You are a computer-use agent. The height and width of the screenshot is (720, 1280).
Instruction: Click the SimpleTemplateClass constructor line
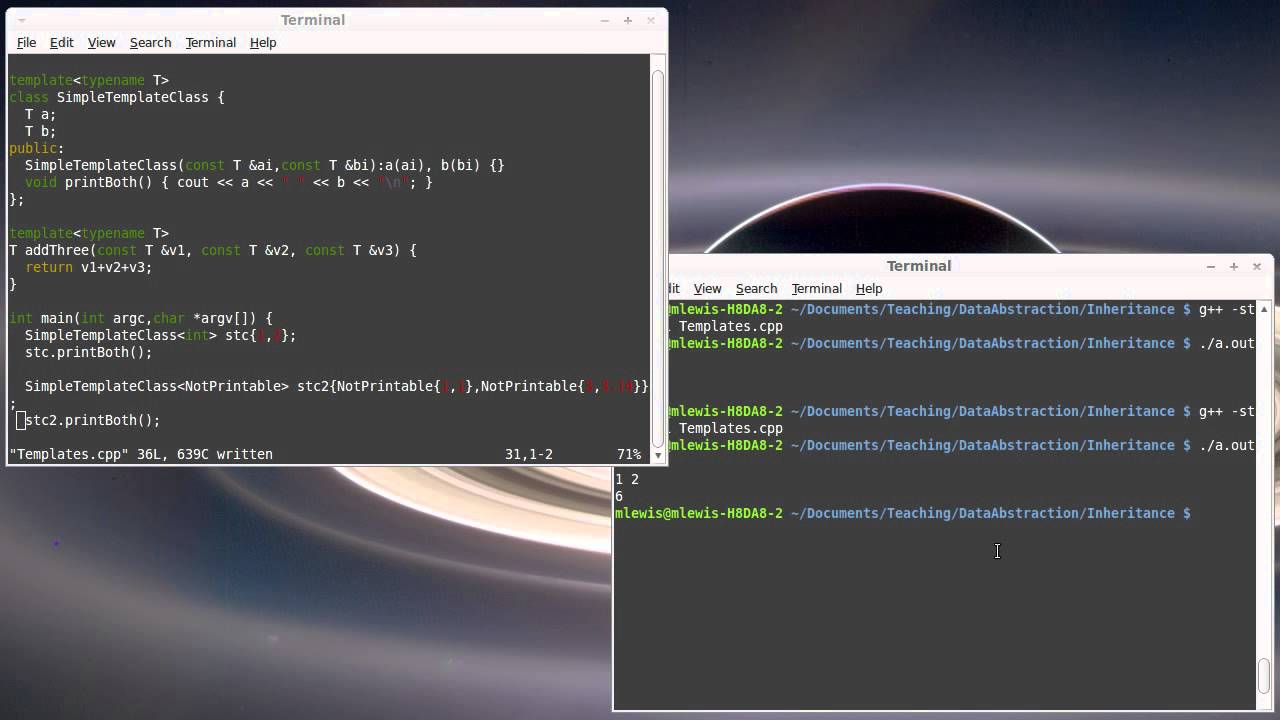click(265, 165)
